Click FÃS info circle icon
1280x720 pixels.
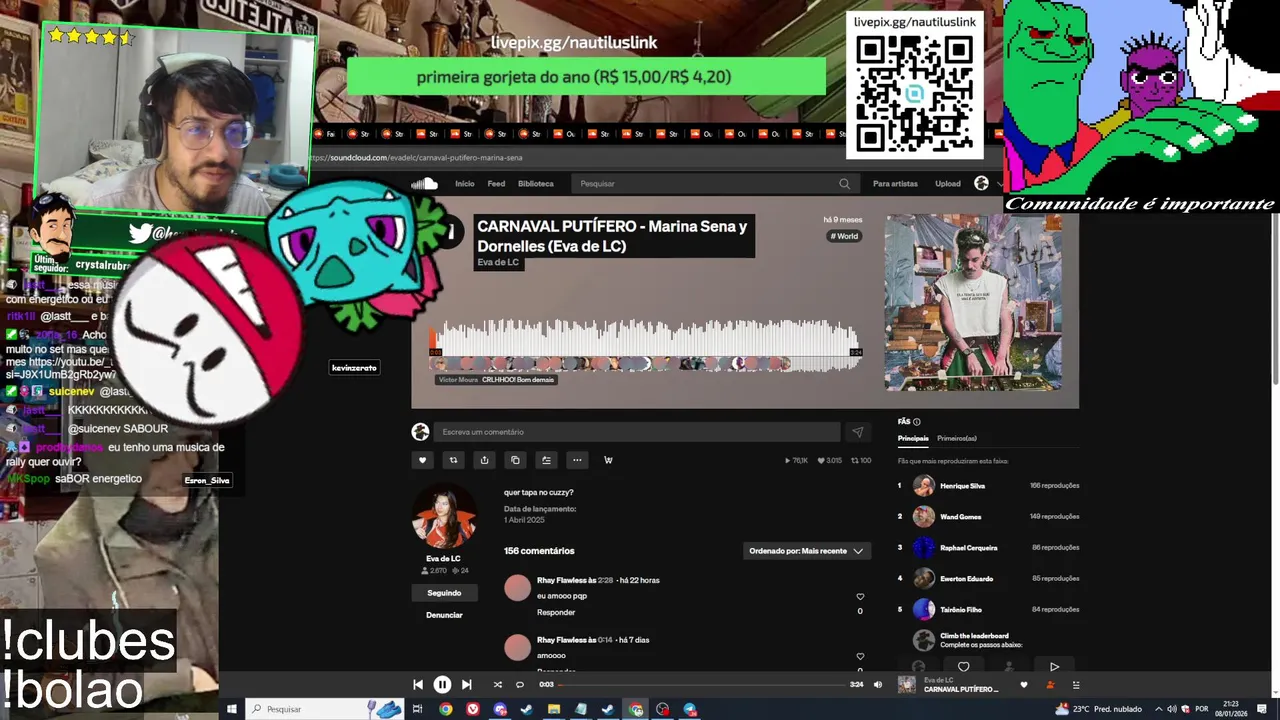916,422
